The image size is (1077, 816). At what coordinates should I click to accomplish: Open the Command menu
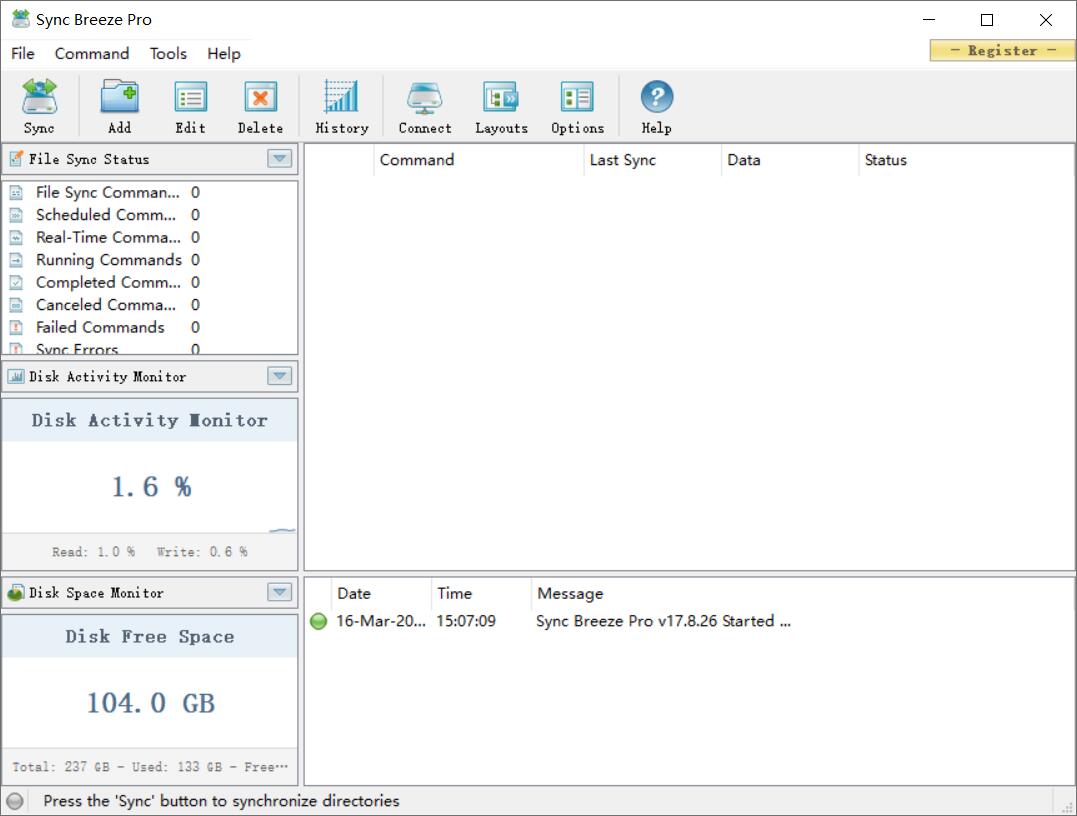(x=92, y=54)
